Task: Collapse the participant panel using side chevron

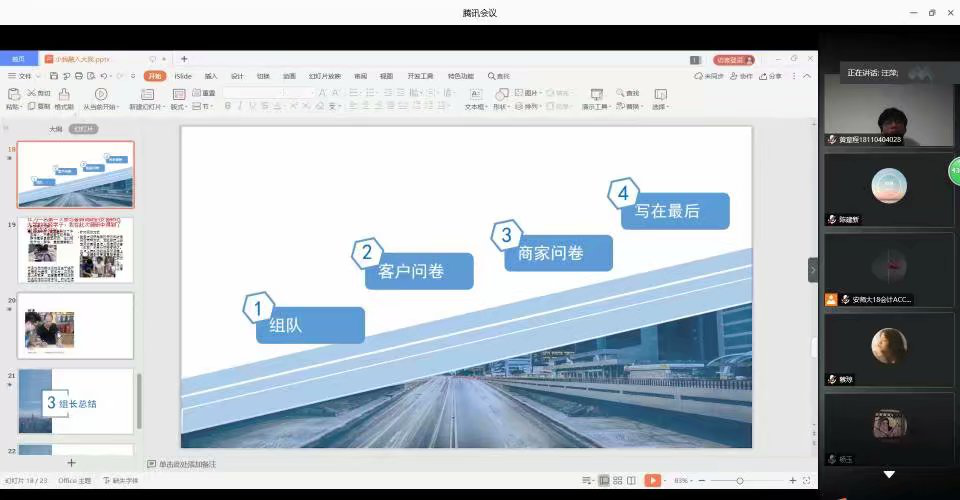Action: pyautogui.click(x=812, y=270)
